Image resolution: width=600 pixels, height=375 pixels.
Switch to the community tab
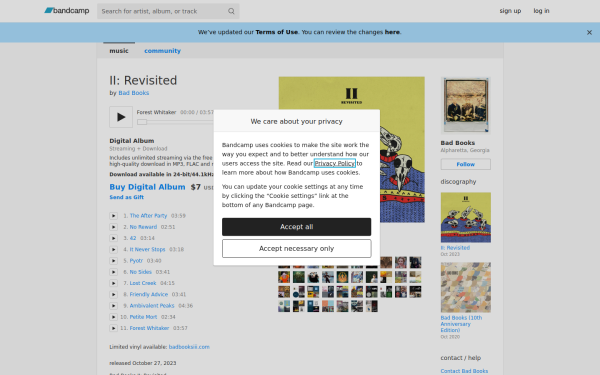coord(162,51)
